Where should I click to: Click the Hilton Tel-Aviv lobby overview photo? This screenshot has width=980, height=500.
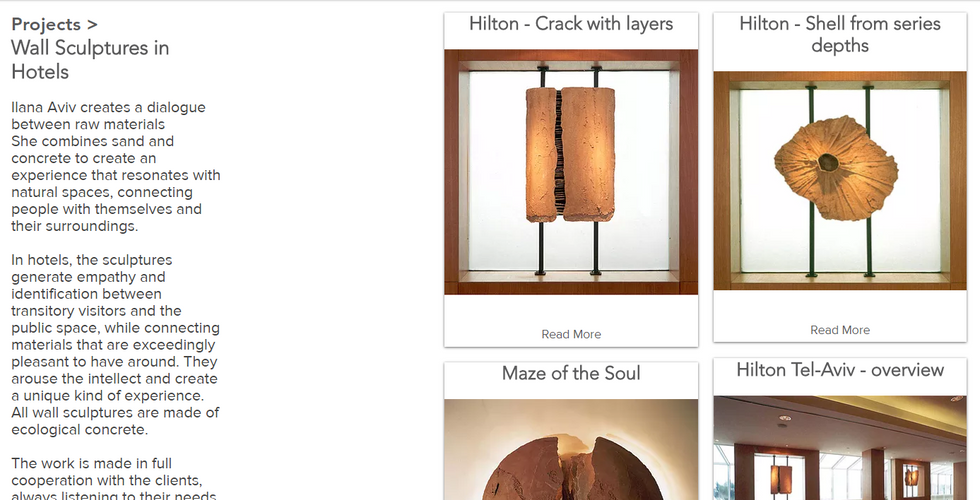pyautogui.click(x=839, y=448)
